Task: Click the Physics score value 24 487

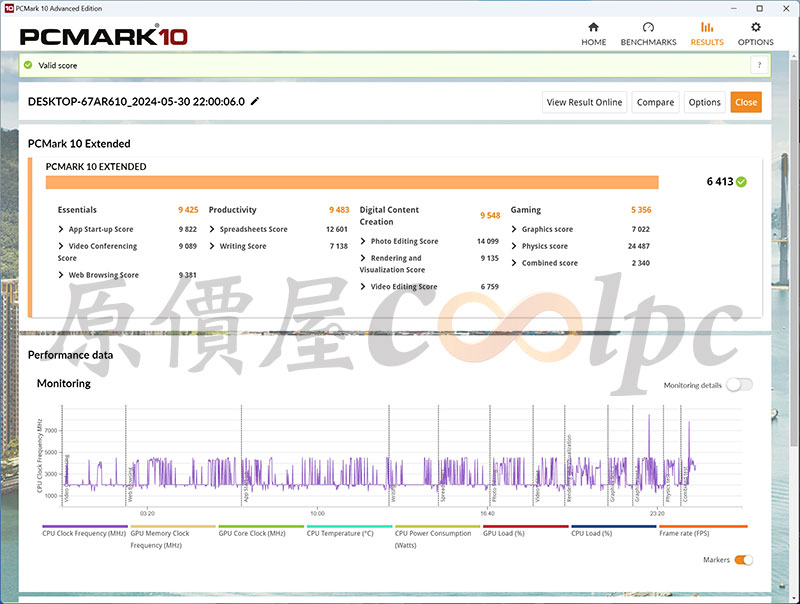Action: pos(639,246)
